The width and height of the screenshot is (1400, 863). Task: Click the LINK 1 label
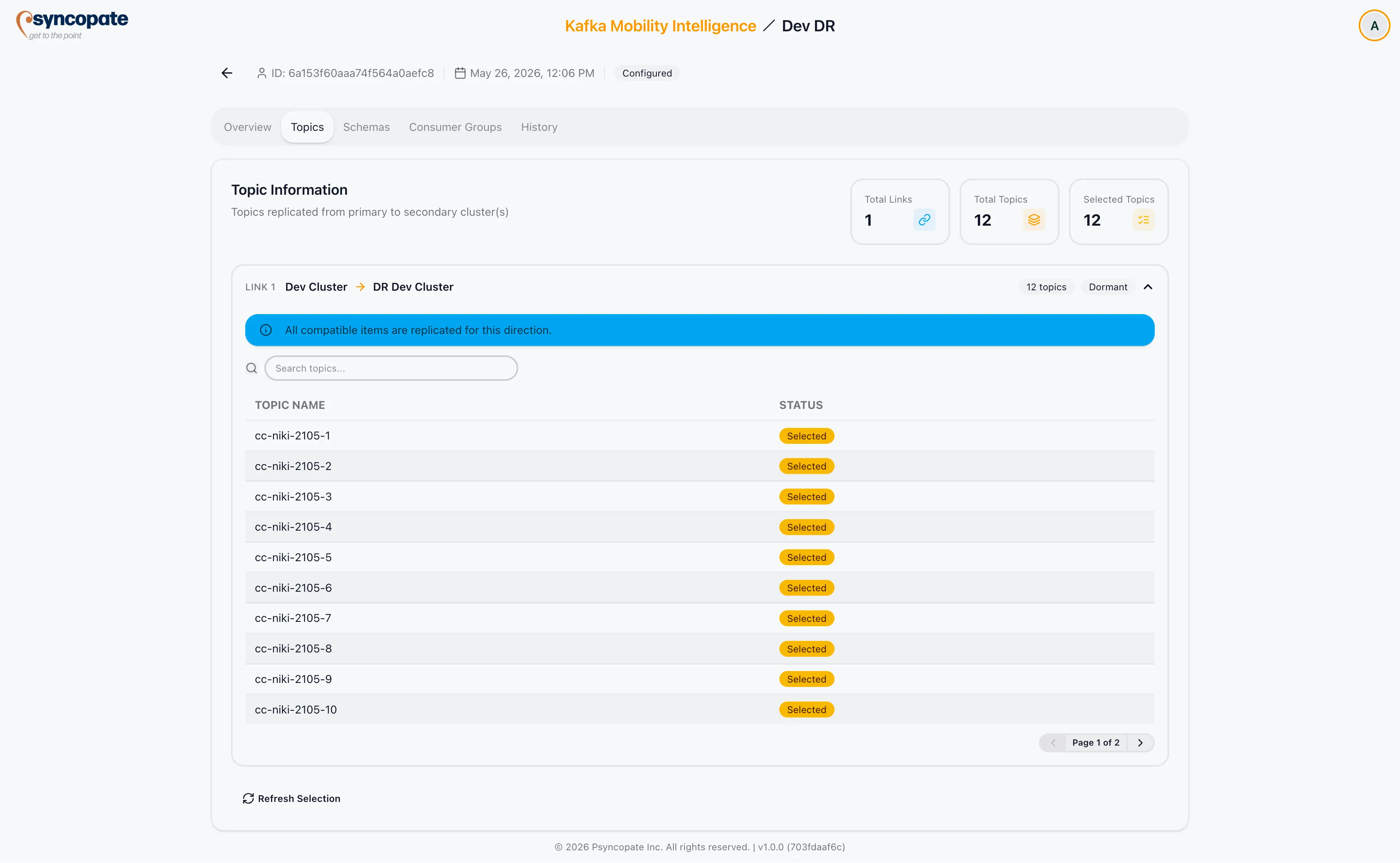[x=260, y=287]
